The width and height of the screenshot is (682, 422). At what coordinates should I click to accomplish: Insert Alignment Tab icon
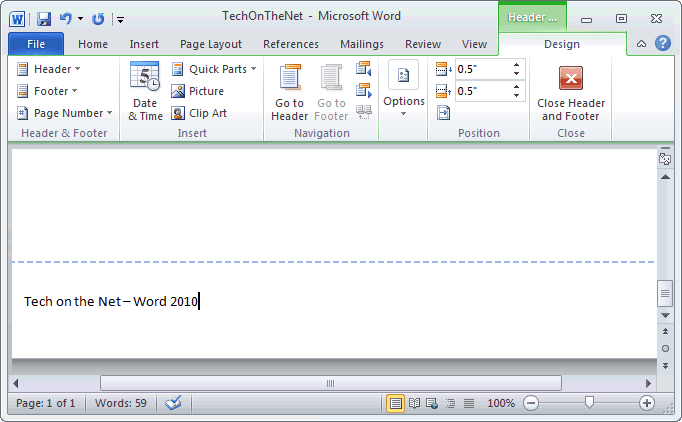click(x=444, y=113)
